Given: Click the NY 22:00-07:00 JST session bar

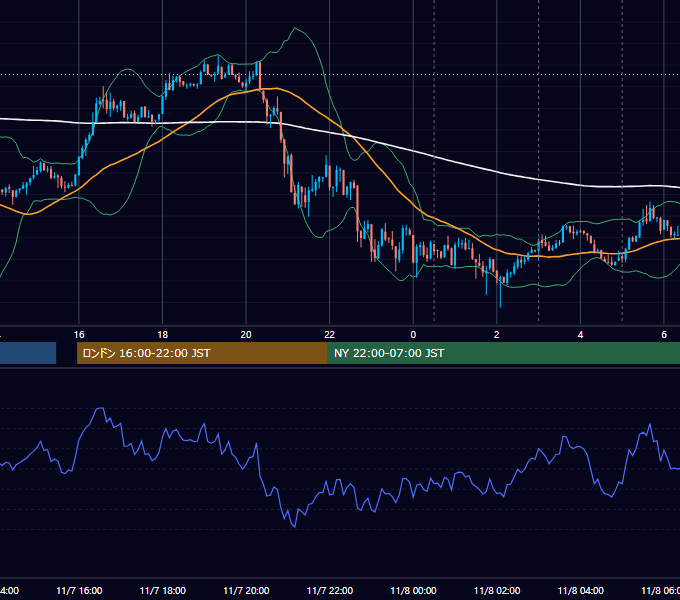Looking at the screenshot, I should click(x=503, y=353).
